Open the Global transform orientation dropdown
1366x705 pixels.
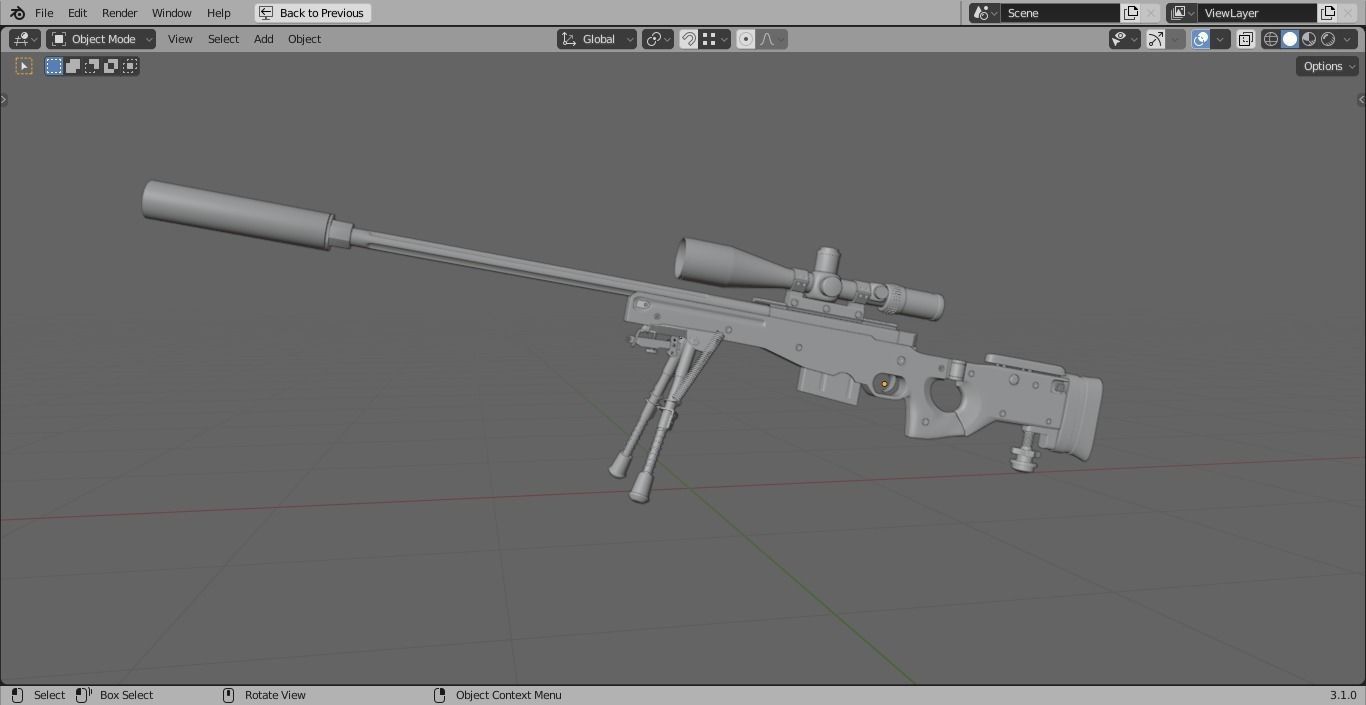(x=597, y=39)
